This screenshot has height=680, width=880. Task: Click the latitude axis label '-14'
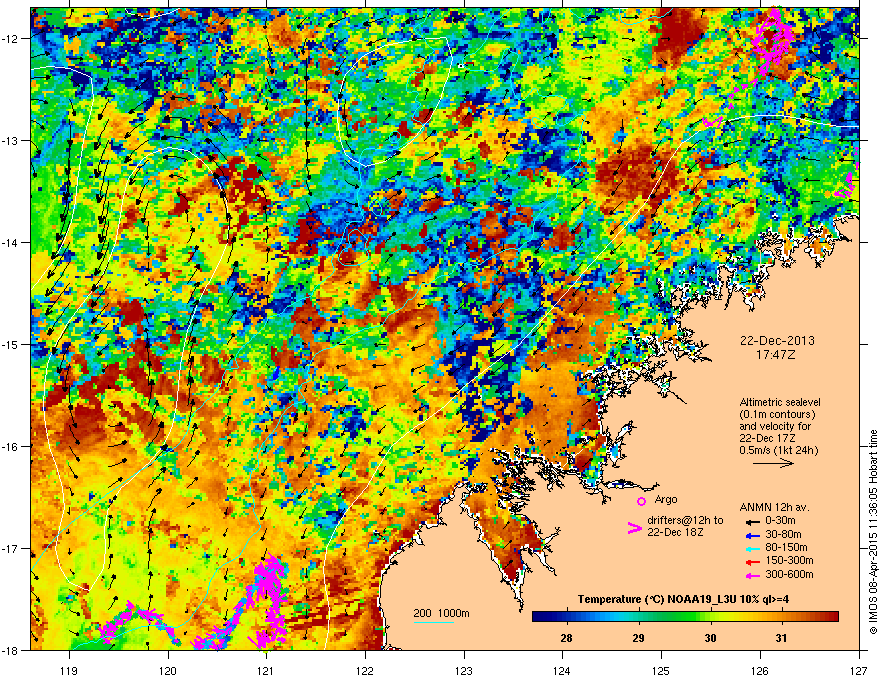click(x=10, y=243)
